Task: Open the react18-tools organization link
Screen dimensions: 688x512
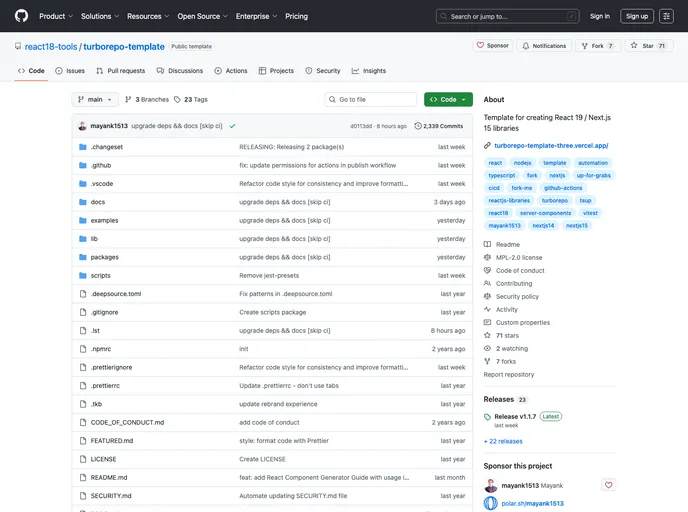Action: 51,47
